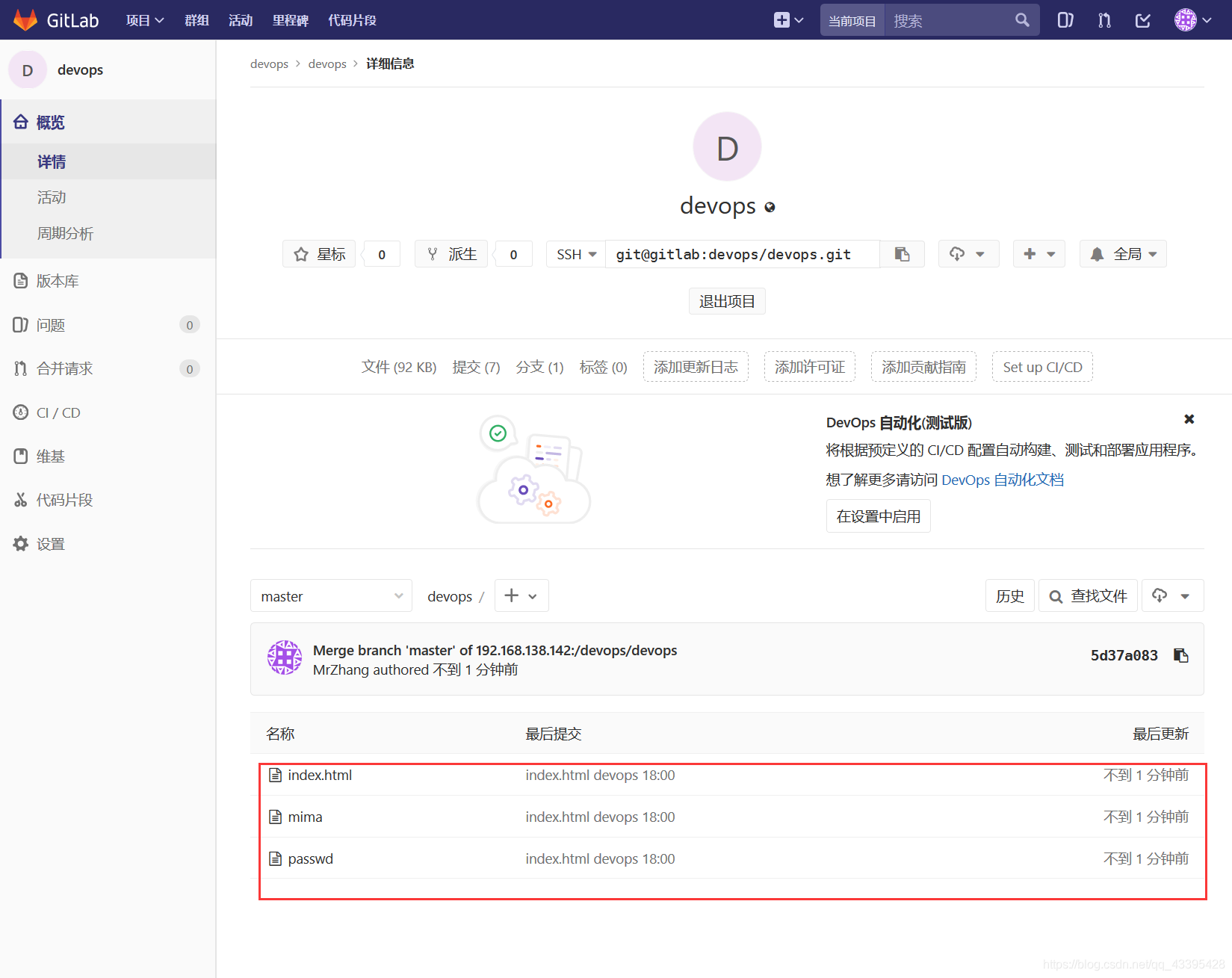Screen dimensions: 1232x978
Task: Click the clone URL text field
Action: pos(743,254)
